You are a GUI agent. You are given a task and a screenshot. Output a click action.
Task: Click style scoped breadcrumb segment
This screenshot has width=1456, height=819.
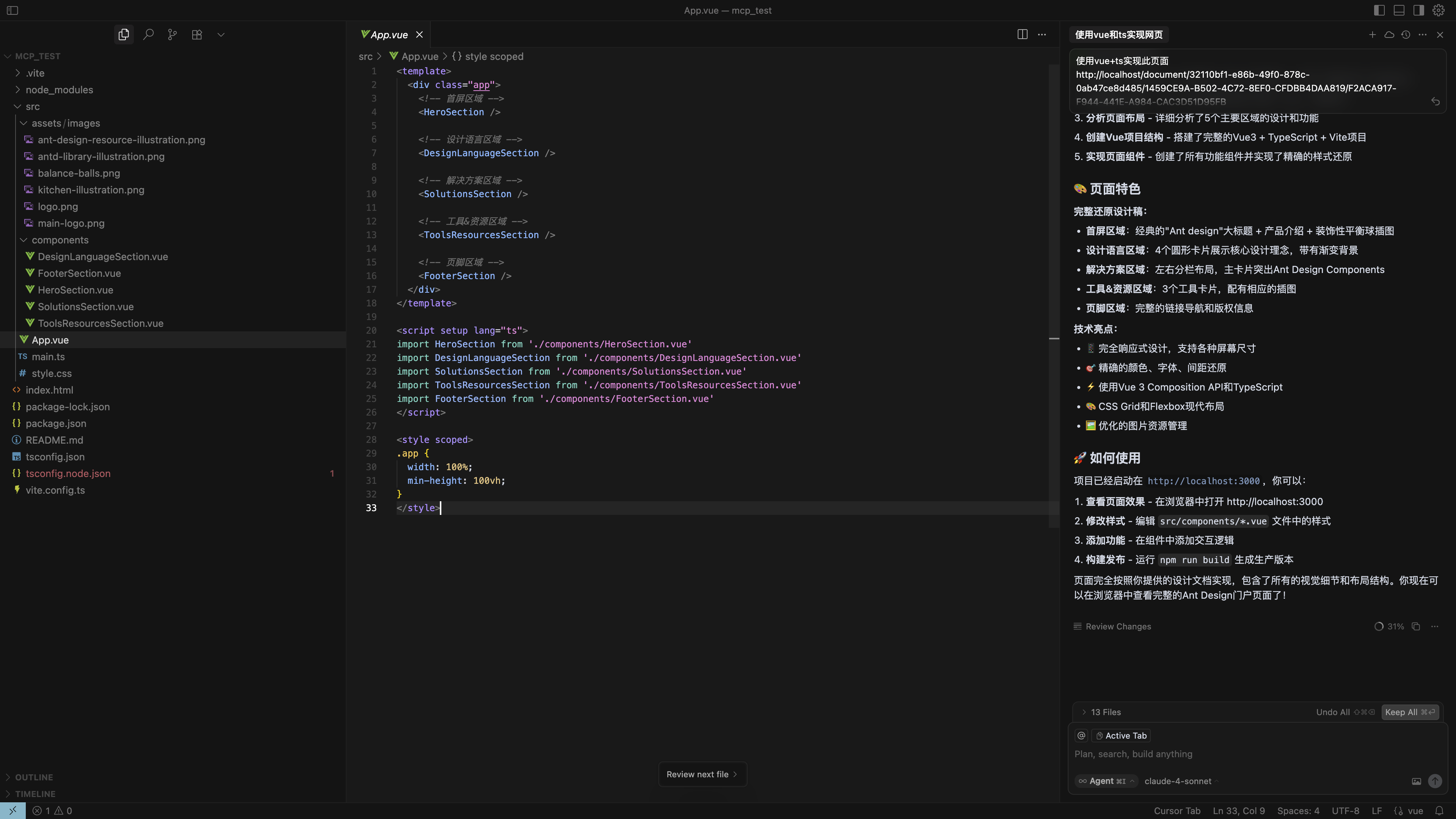(487, 56)
